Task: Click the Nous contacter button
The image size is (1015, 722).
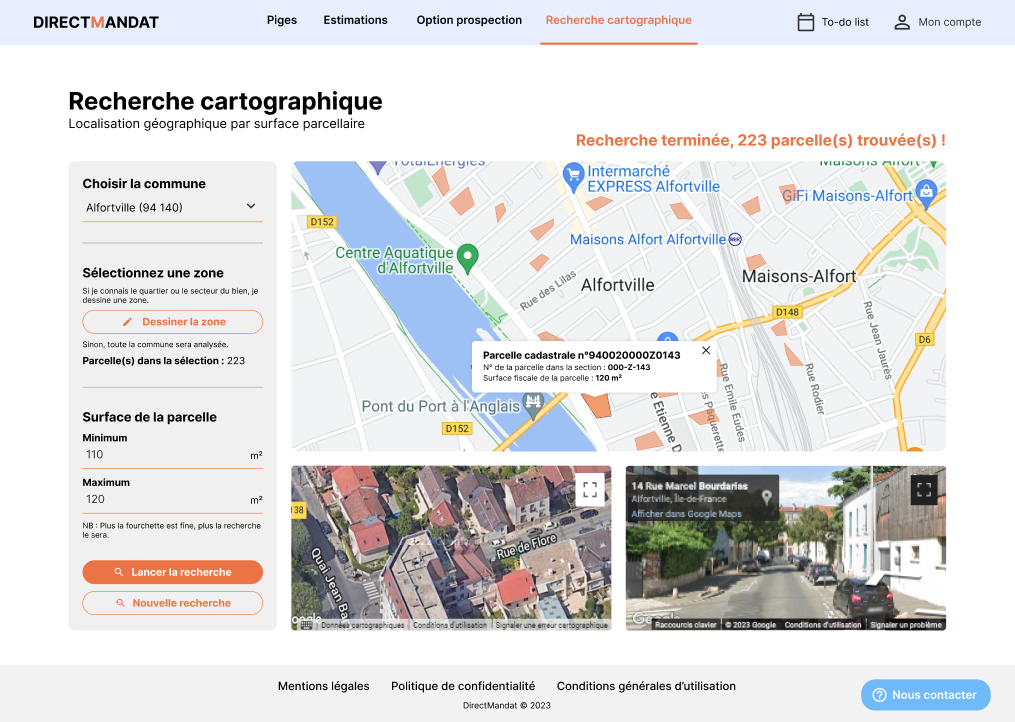Action: [x=926, y=695]
